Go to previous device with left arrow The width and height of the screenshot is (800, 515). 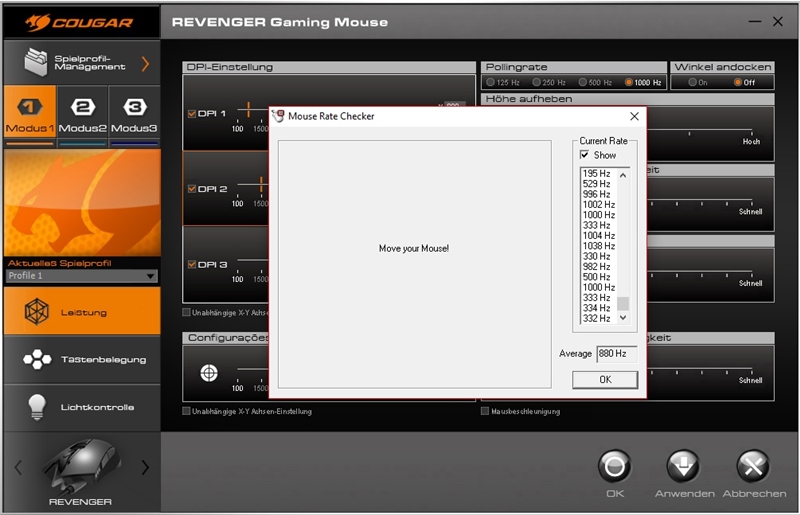coord(18,467)
